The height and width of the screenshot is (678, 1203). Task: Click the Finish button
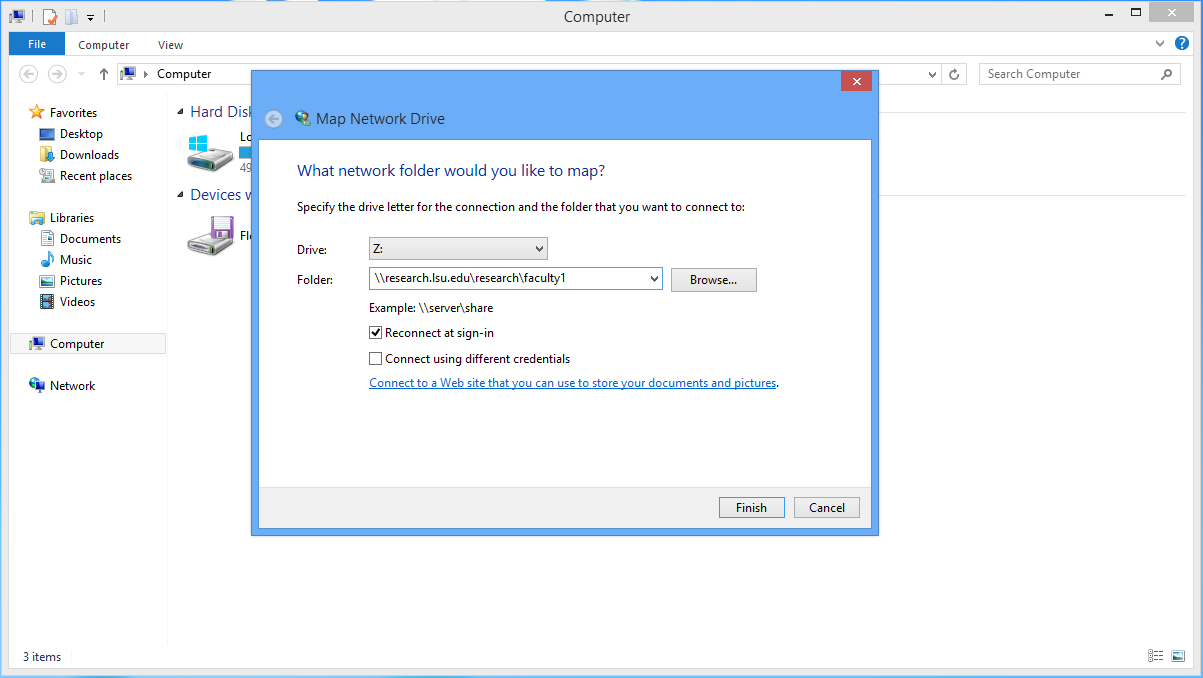click(x=751, y=507)
